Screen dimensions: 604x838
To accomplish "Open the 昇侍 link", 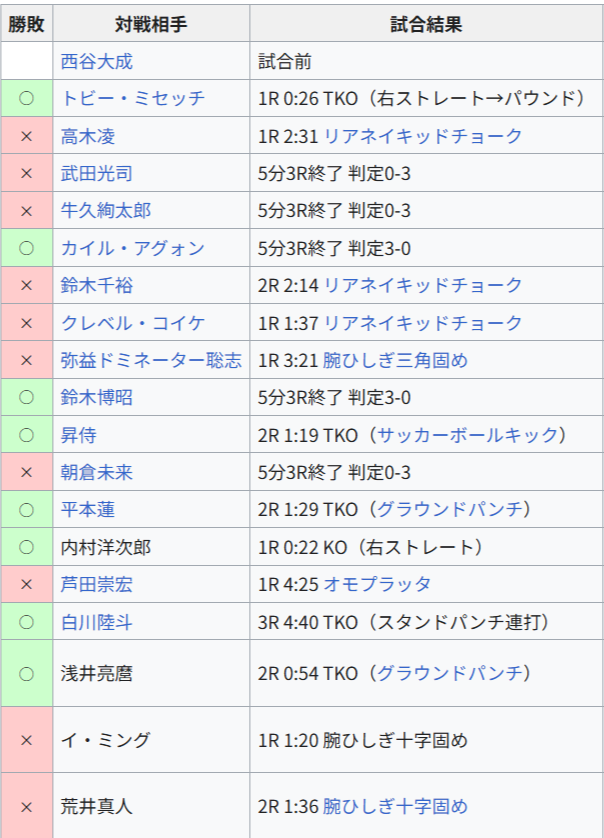I will (79, 435).
